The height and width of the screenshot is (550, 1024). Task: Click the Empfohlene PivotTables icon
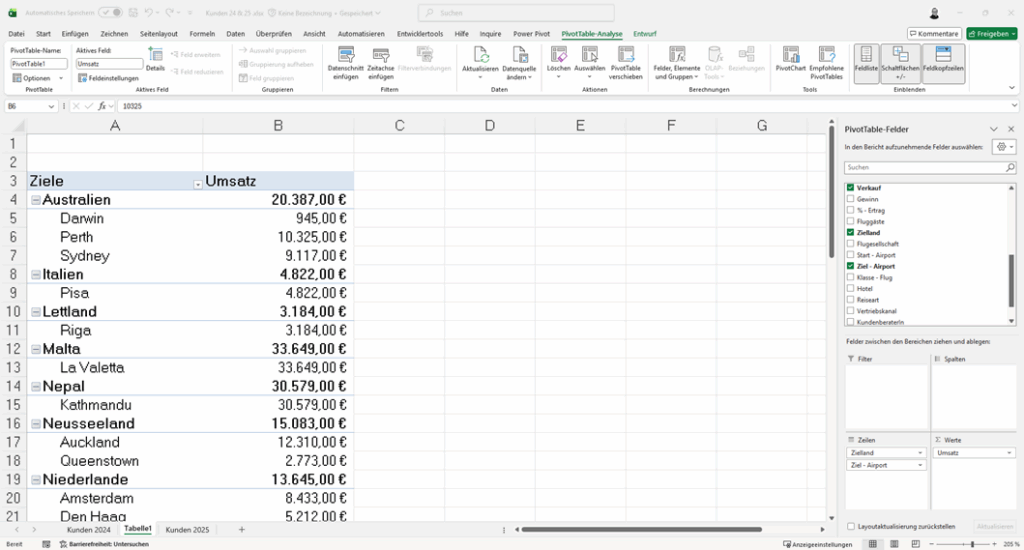pos(826,56)
